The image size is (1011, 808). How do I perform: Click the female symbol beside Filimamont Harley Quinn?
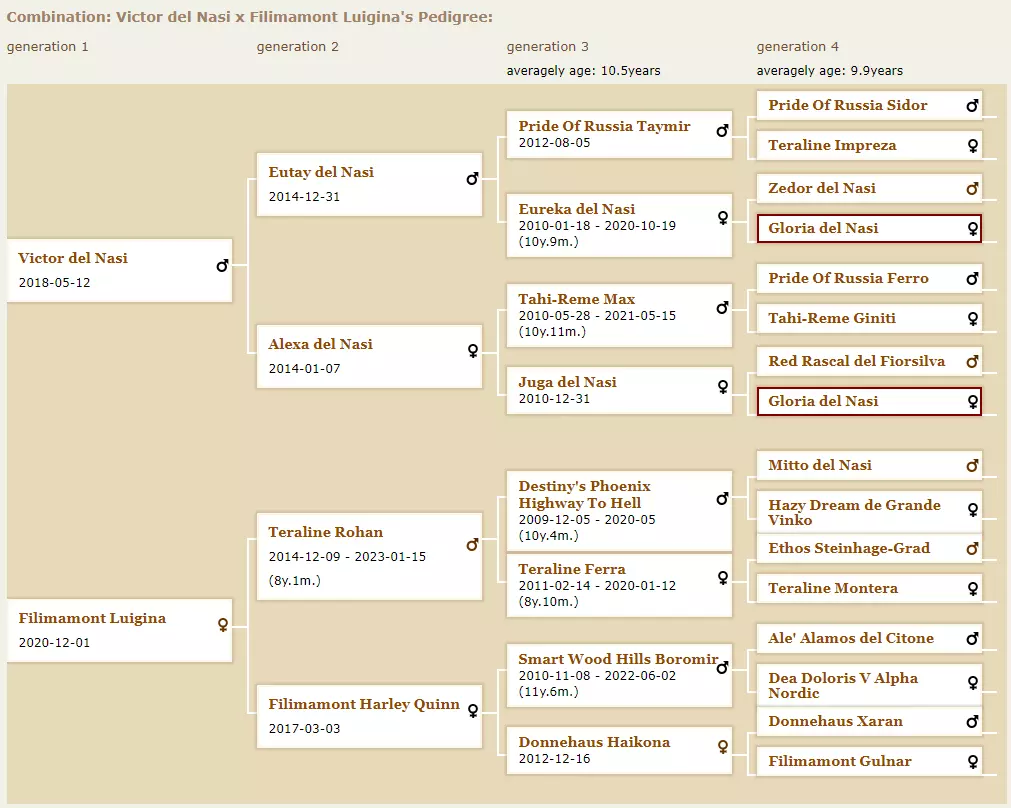point(473,711)
